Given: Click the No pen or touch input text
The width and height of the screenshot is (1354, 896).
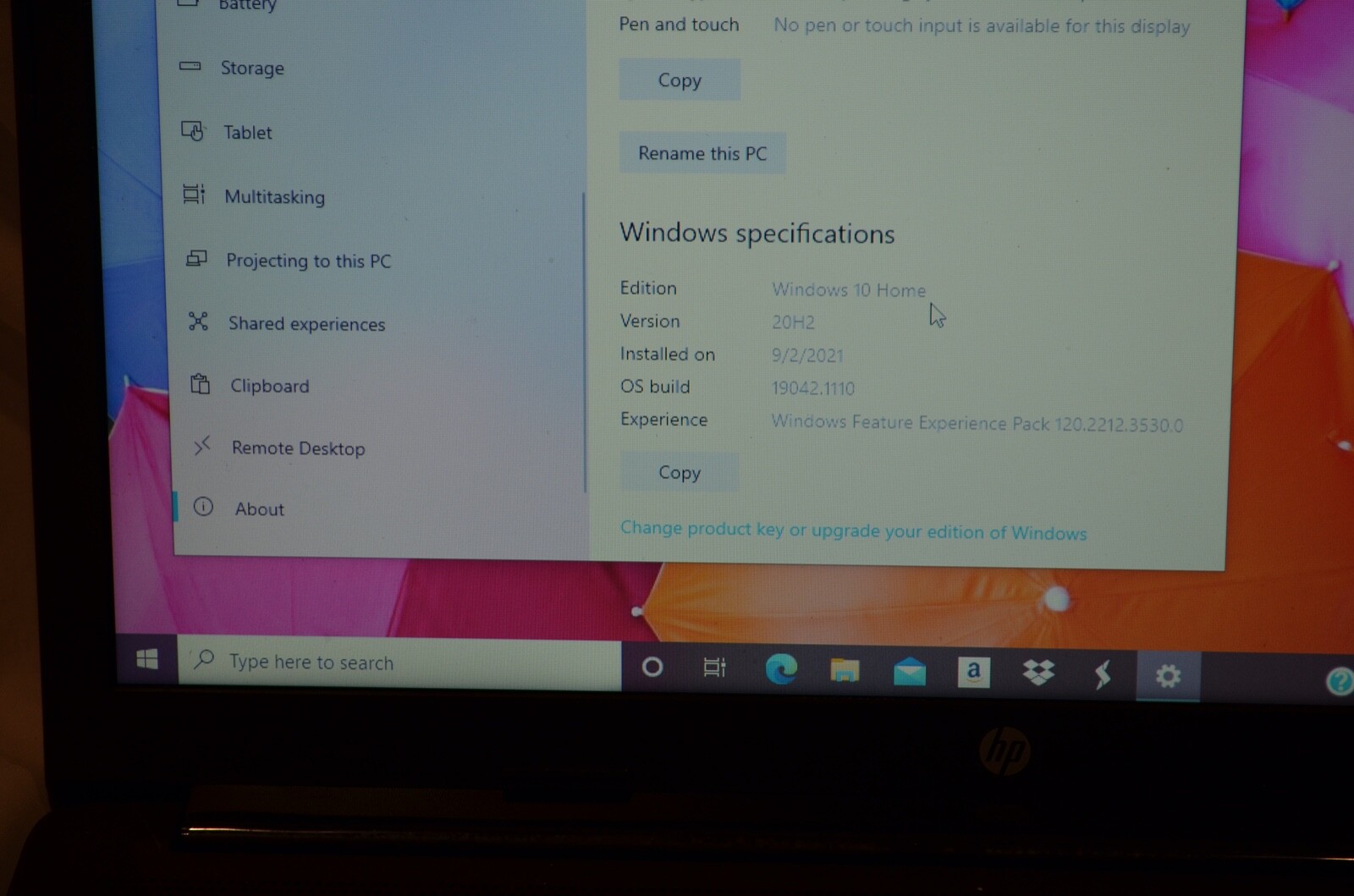Looking at the screenshot, I should (982, 26).
